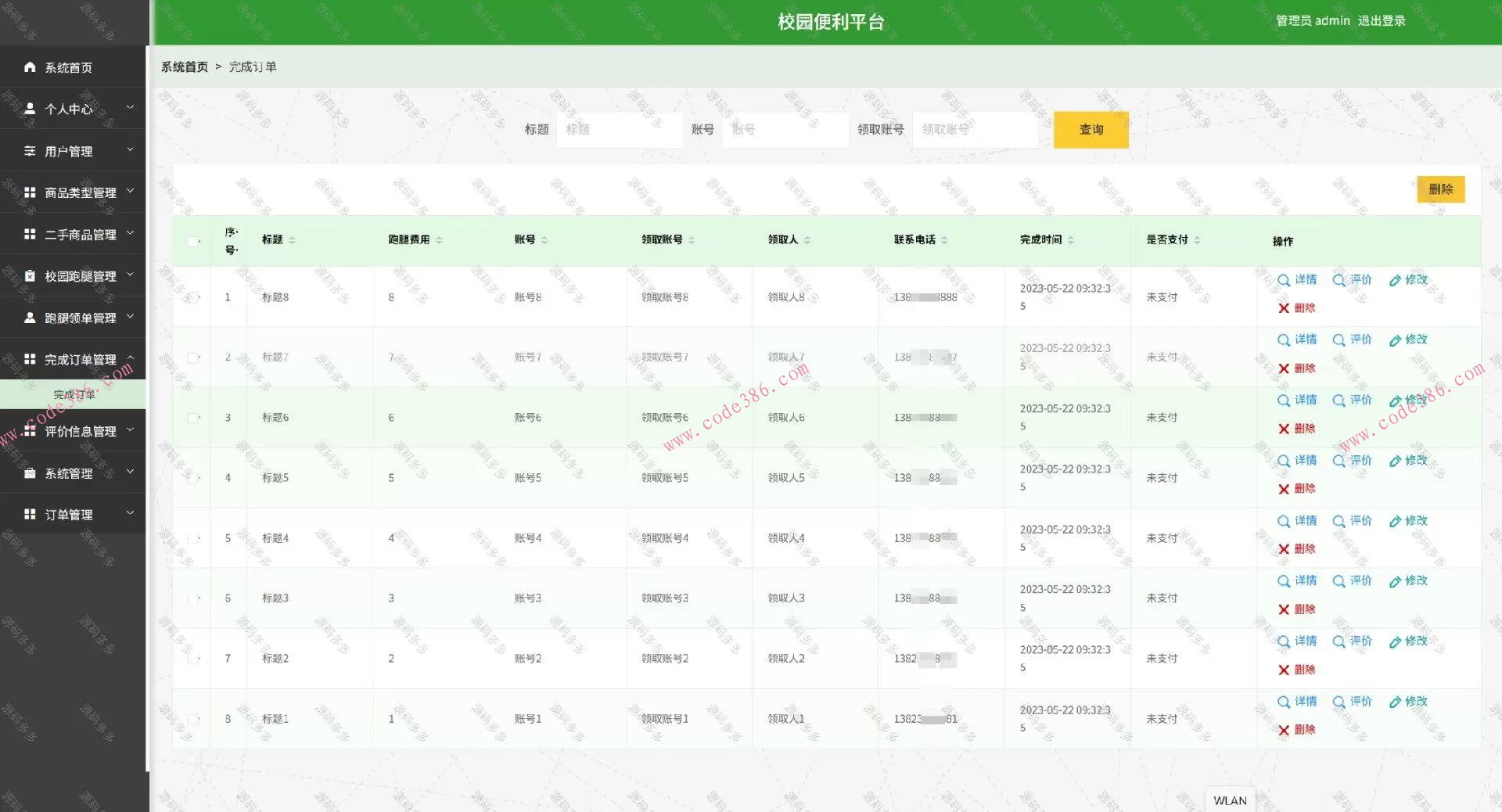Tick the checkbox on the 标题2 row
The image size is (1502, 812).
tap(192, 659)
